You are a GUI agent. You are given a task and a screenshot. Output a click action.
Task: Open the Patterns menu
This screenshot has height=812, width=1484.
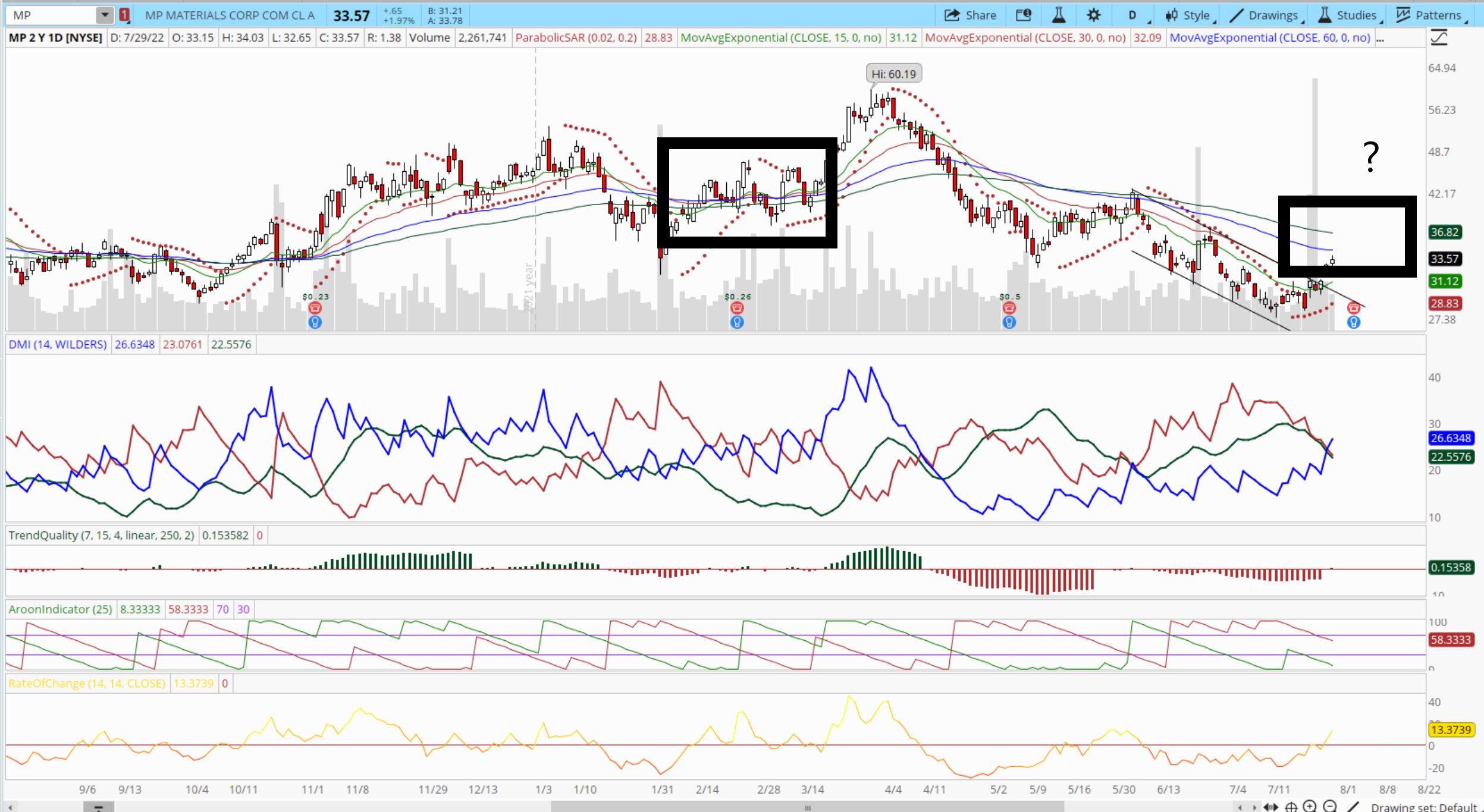[x=1430, y=15]
